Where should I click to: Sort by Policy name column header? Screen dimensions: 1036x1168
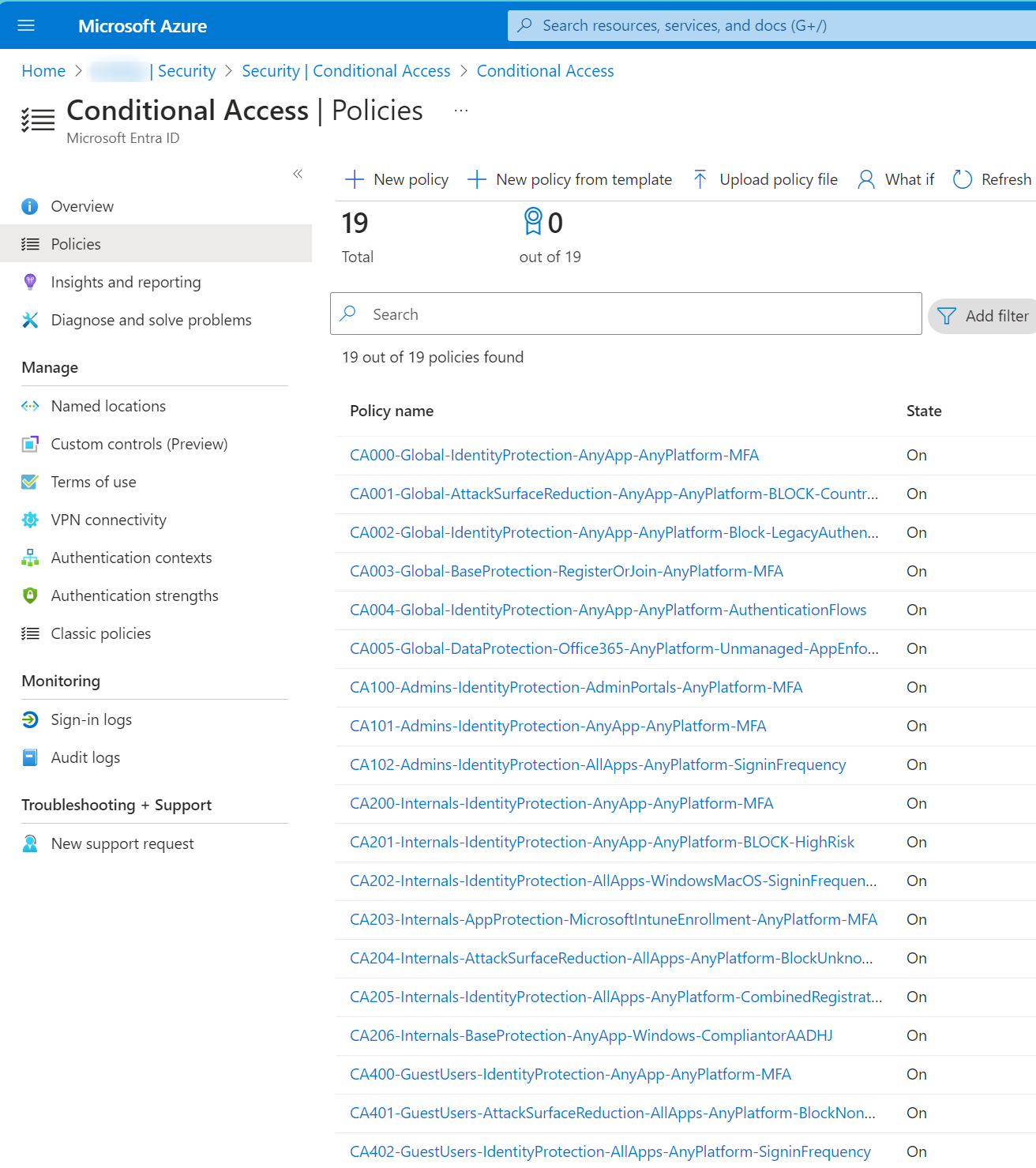click(x=392, y=411)
